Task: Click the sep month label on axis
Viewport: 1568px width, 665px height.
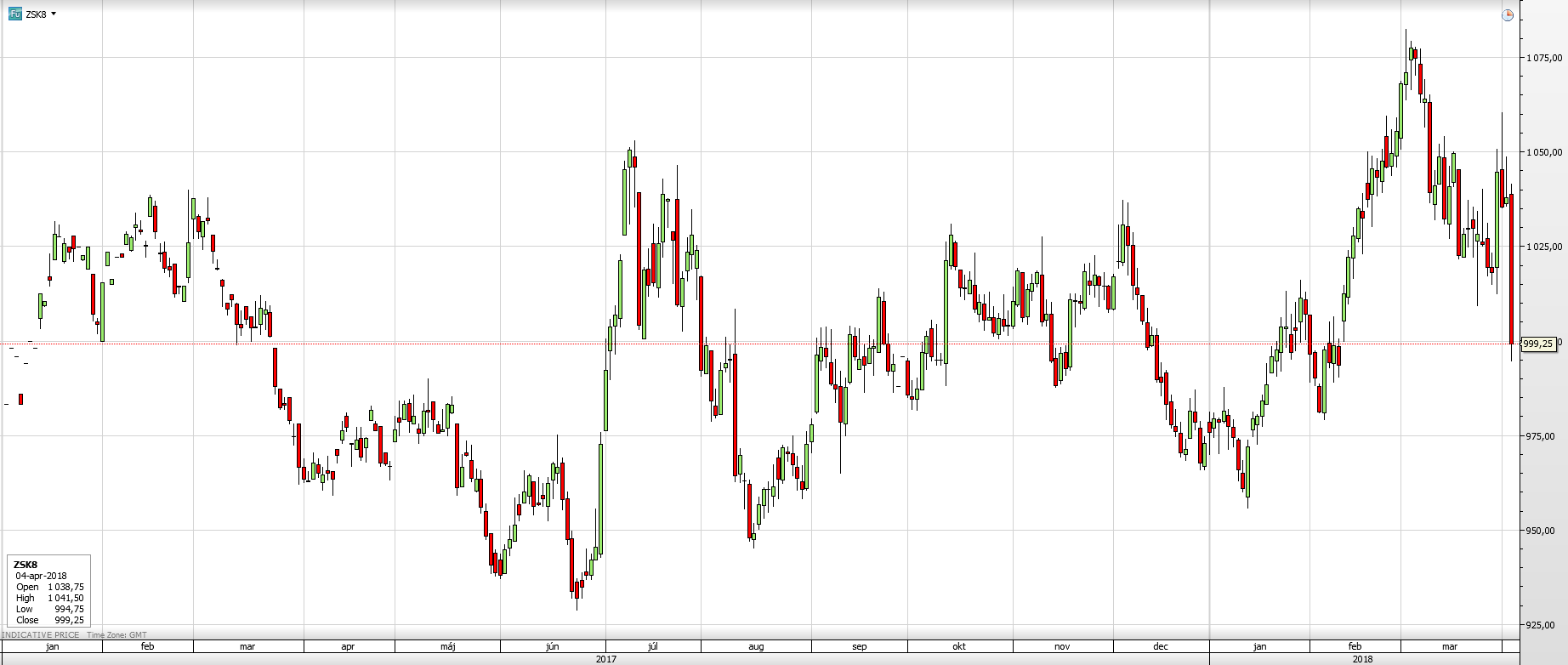Action: (x=859, y=646)
